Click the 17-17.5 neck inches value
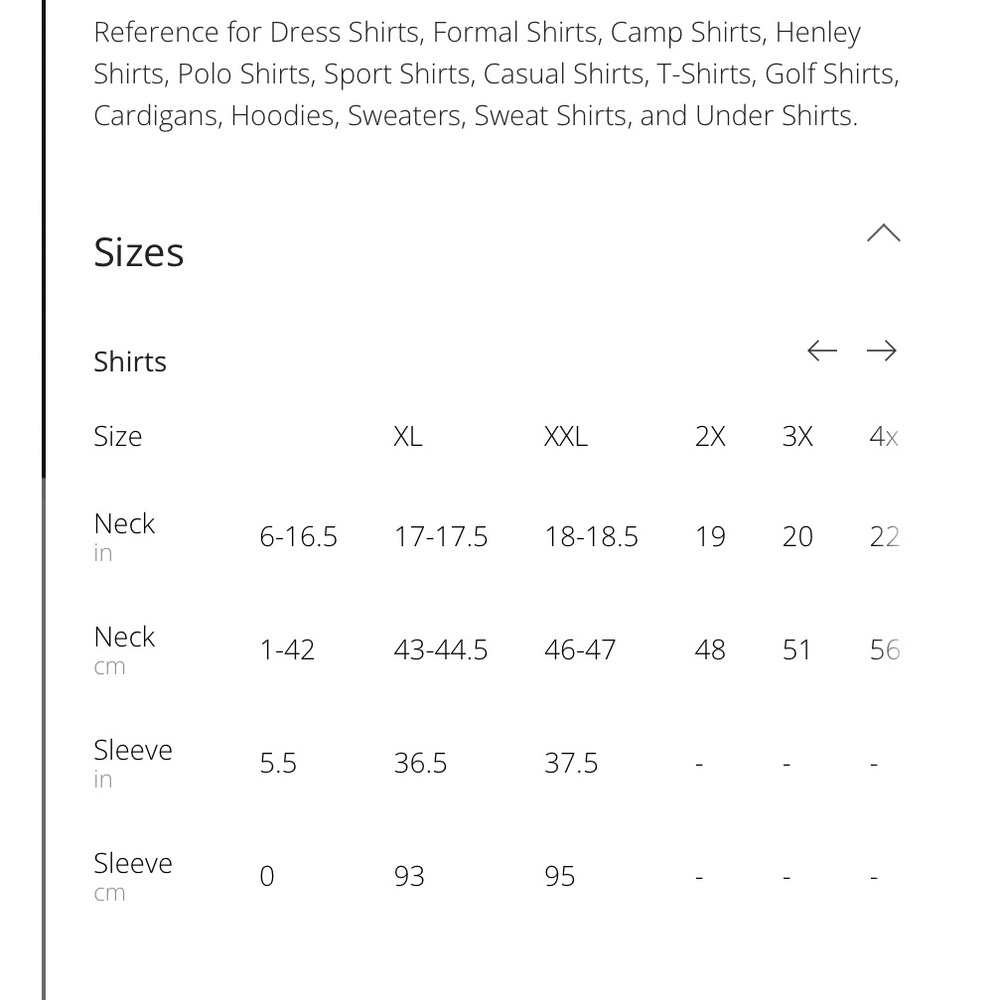This screenshot has width=1000, height=1000. click(x=441, y=537)
